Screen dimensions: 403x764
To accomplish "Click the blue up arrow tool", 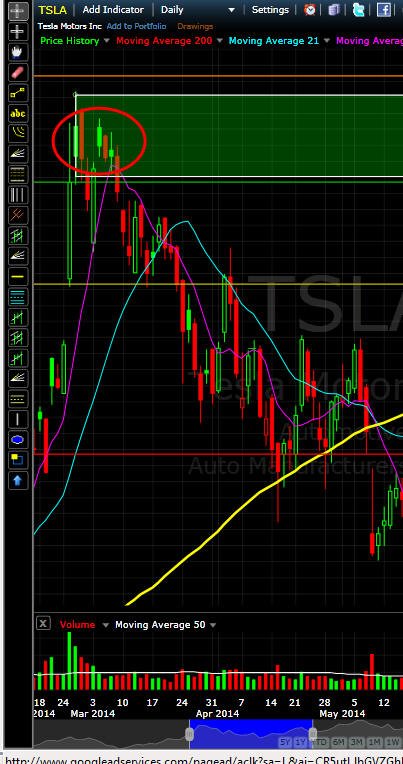I will click(17, 480).
